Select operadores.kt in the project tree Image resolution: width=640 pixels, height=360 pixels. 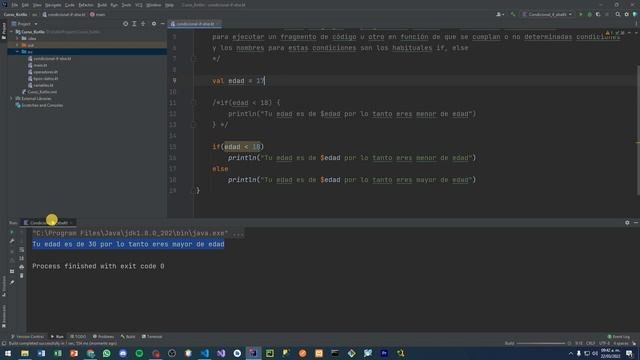pos(43,72)
